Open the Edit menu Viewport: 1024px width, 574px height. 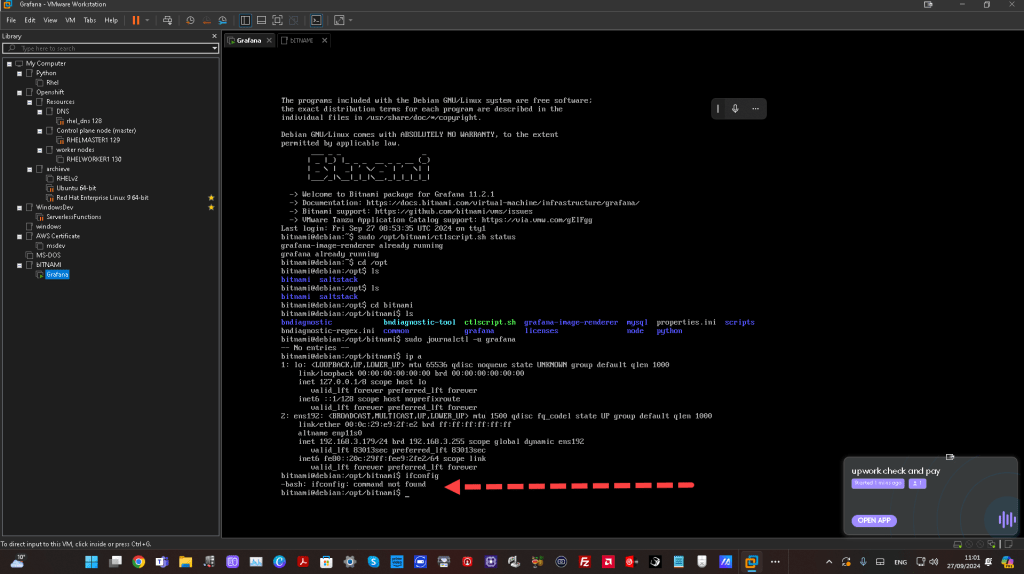pyautogui.click(x=30, y=20)
